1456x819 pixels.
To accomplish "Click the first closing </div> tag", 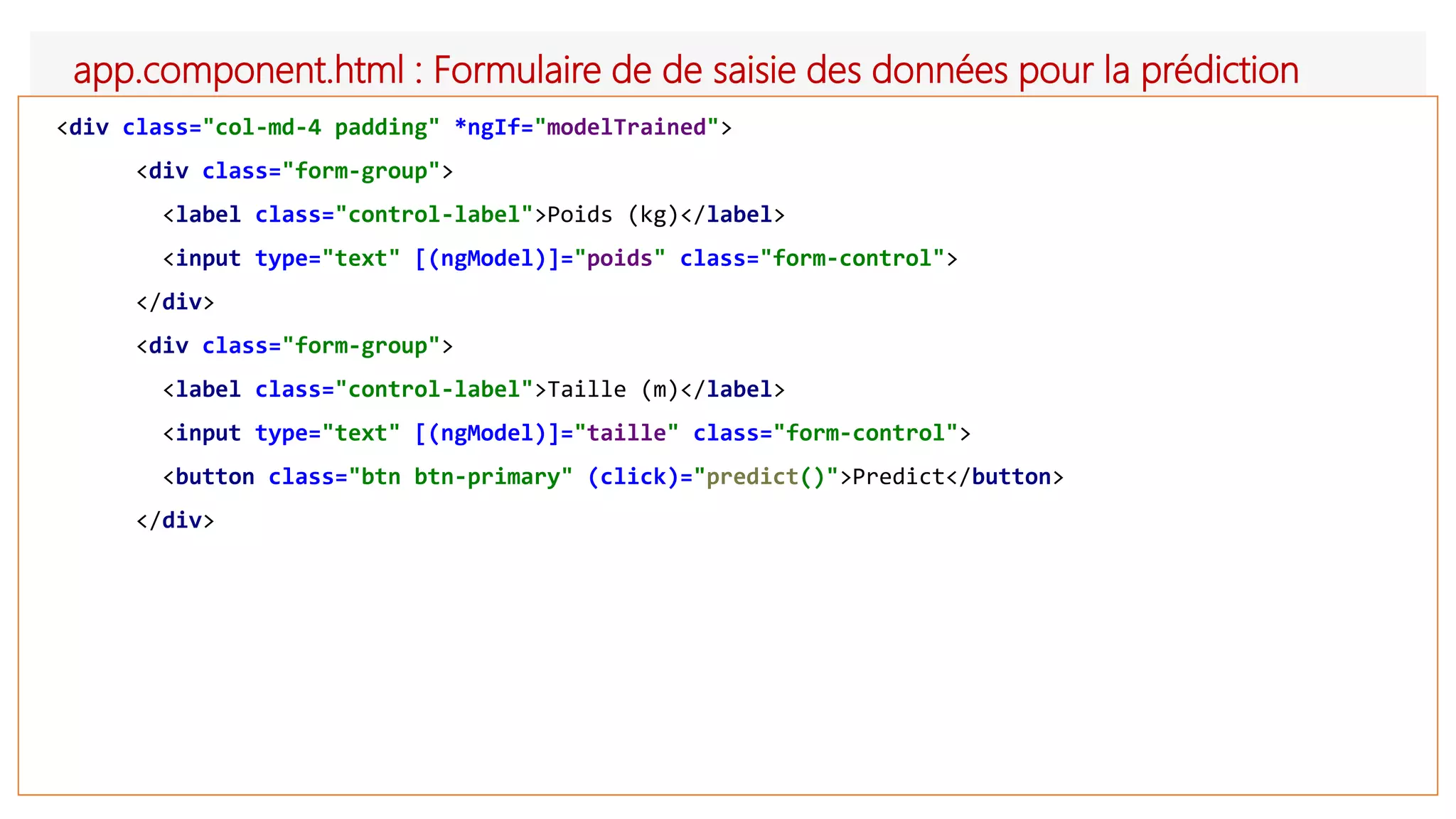I will tap(175, 302).
